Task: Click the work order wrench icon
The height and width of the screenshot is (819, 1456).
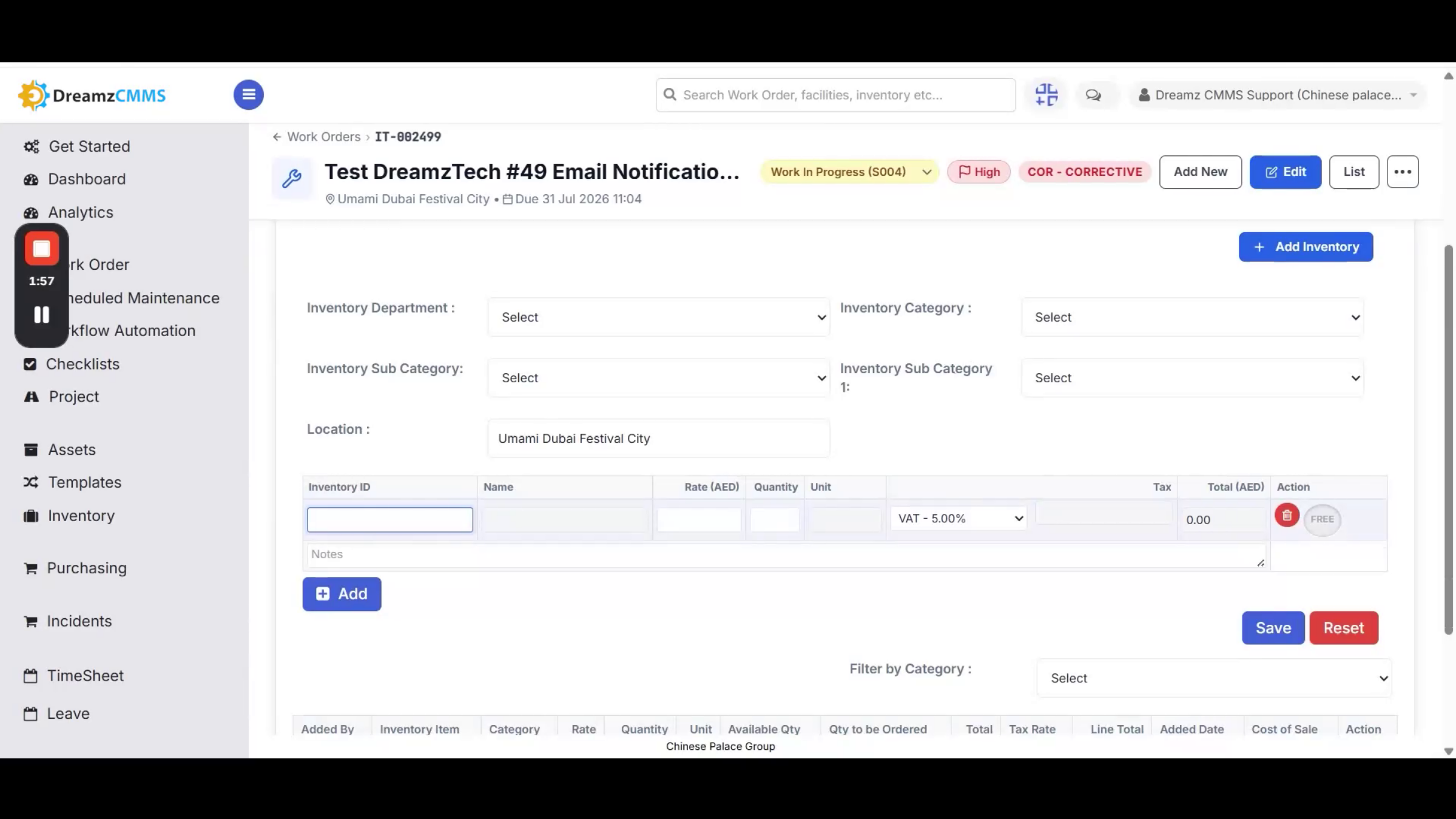Action: (x=292, y=178)
